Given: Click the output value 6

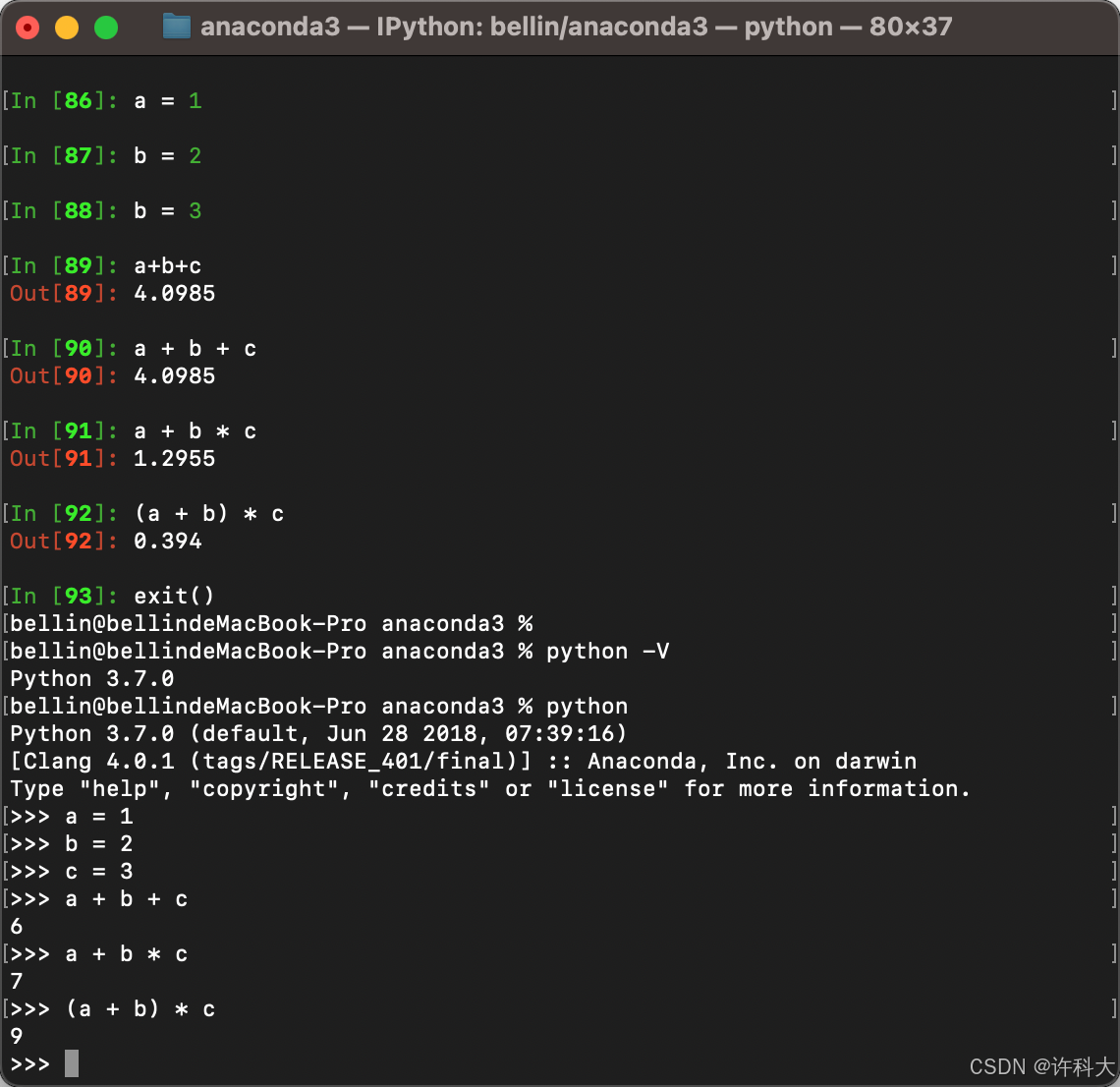Looking at the screenshot, I should (17, 927).
